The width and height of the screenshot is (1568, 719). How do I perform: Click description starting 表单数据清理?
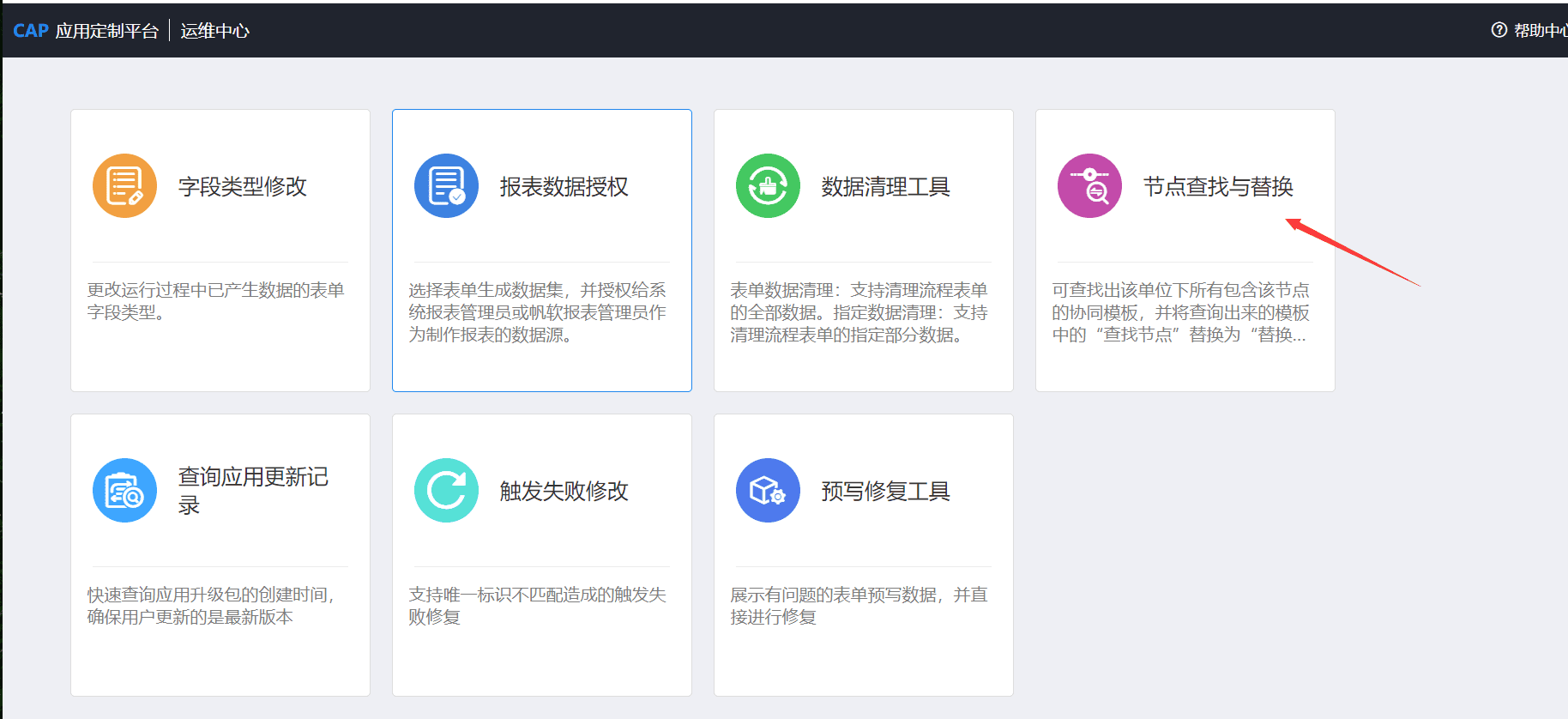[859, 312]
